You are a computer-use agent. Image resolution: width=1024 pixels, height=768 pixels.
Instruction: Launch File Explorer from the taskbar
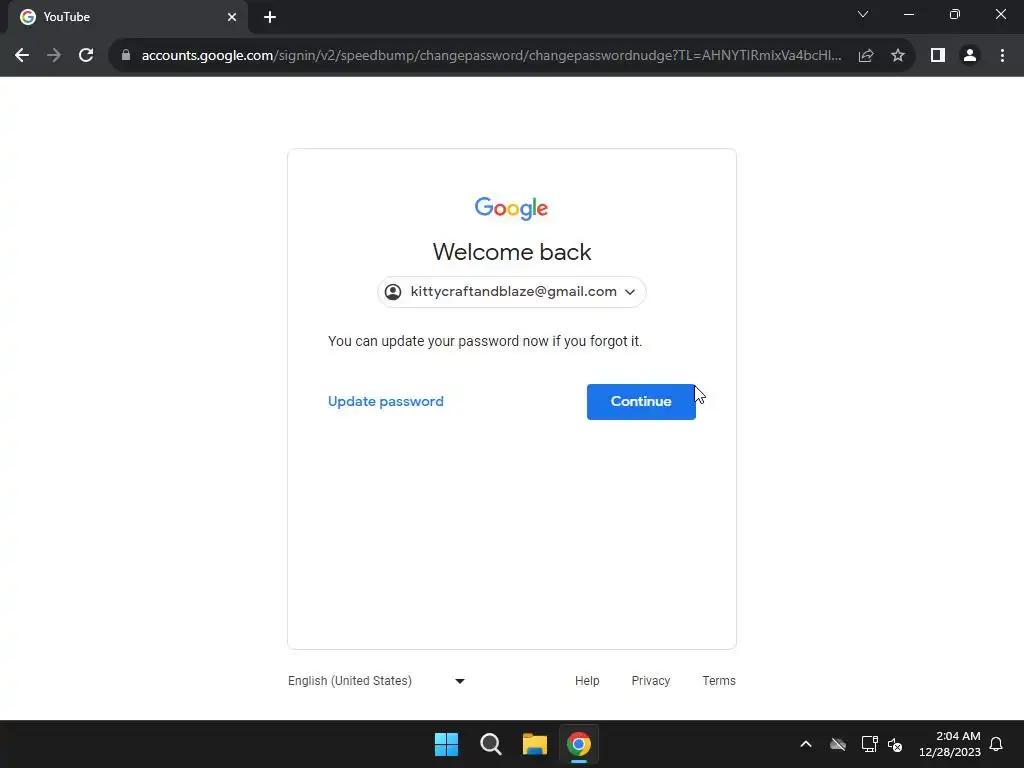pyautogui.click(x=535, y=744)
